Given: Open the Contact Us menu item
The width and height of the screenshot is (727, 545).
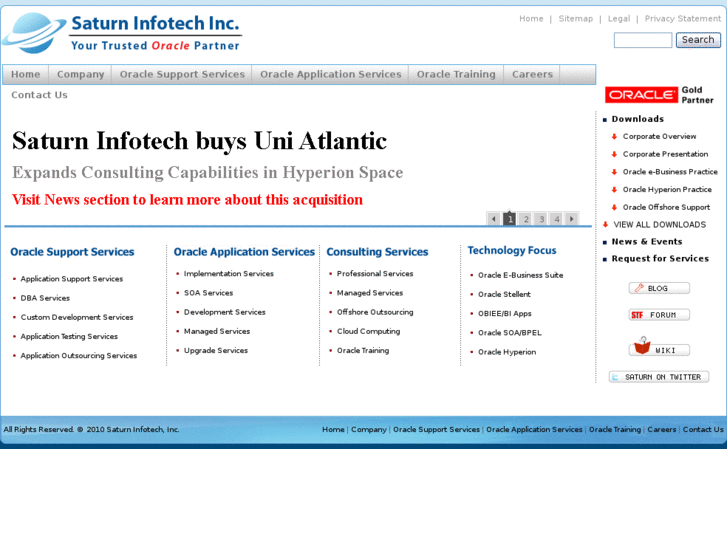Looking at the screenshot, I should 39,95.
